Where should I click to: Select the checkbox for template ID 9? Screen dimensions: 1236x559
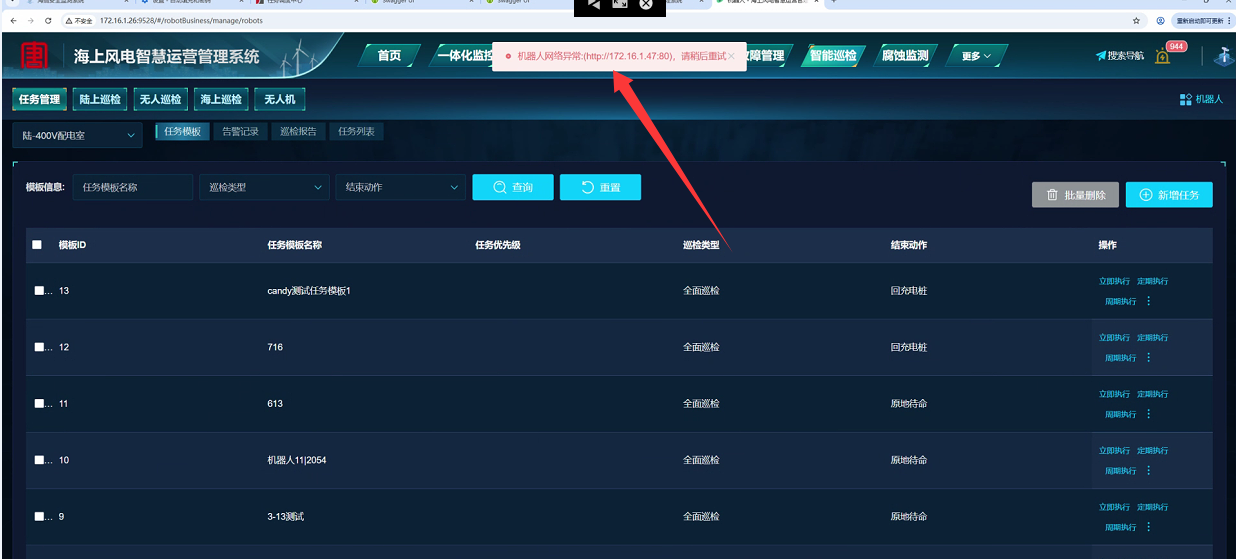coord(40,516)
